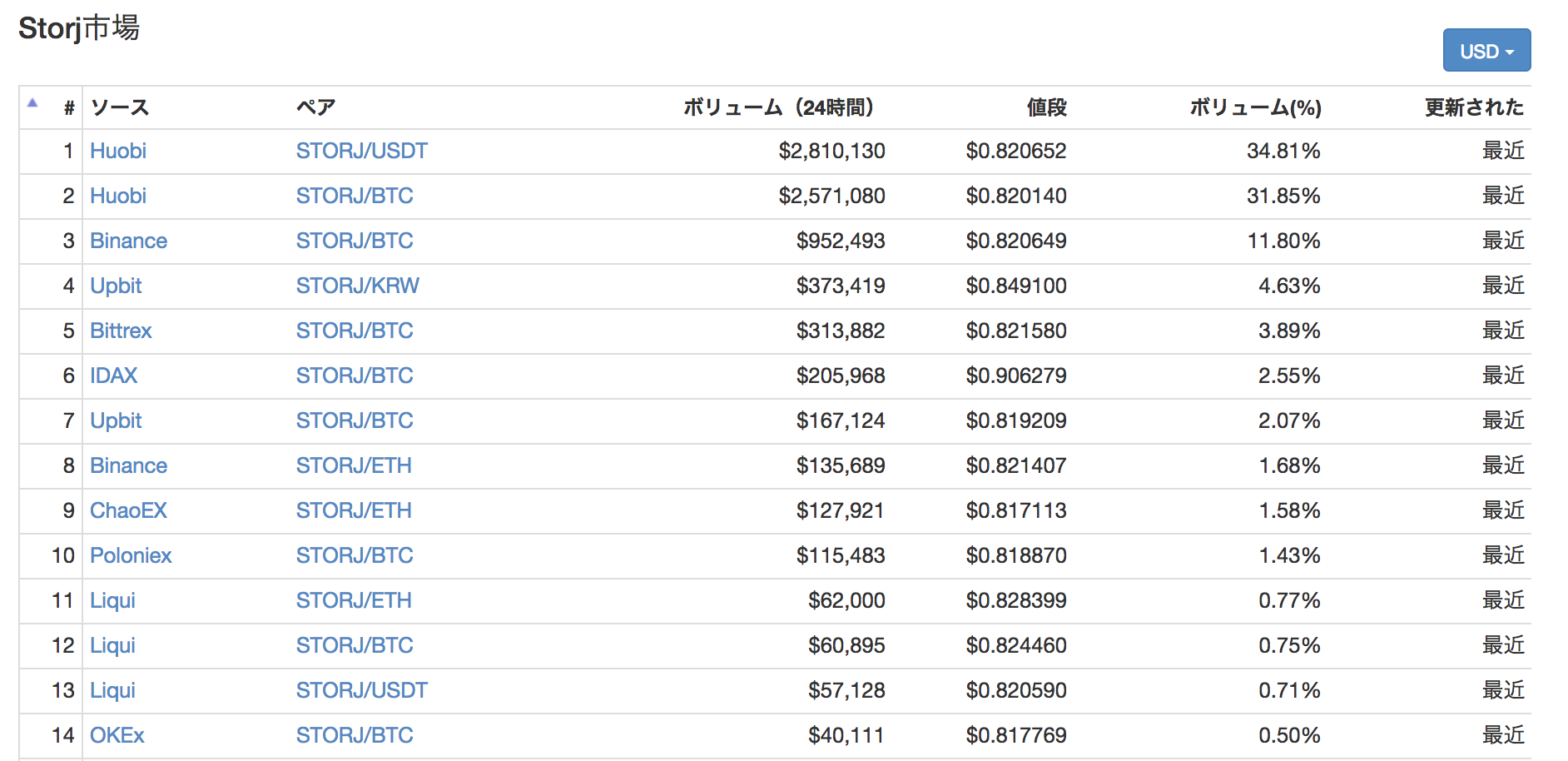Open Huobi link in row 2
Viewport: 1568px width, 761px height.
(x=118, y=196)
